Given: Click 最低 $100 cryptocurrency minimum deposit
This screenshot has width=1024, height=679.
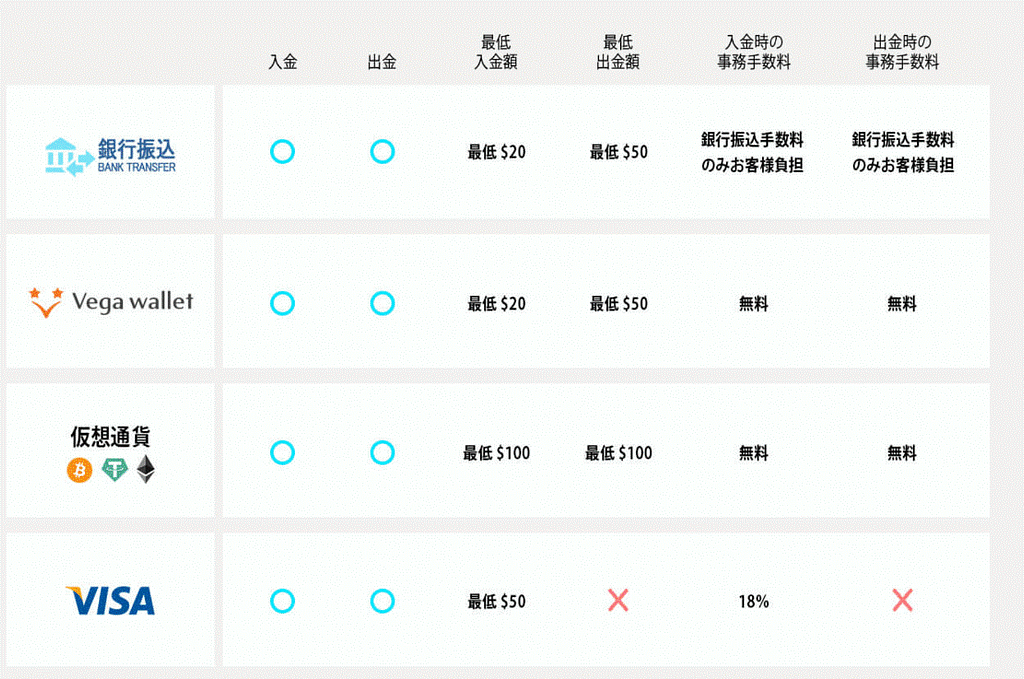Looking at the screenshot, I should 496,453.
